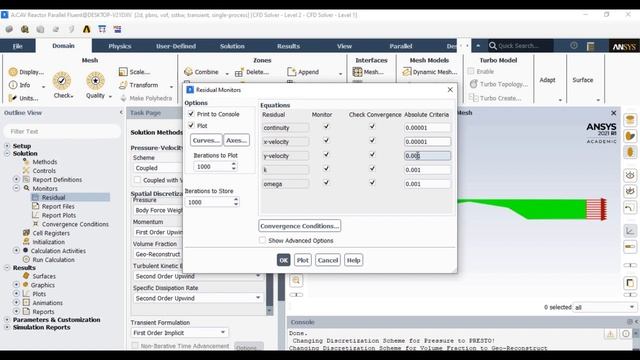Viewport: 640px width, 360px height.
Task: Click the Quick Search magnifier icon
Action: [x=493, y=46]
